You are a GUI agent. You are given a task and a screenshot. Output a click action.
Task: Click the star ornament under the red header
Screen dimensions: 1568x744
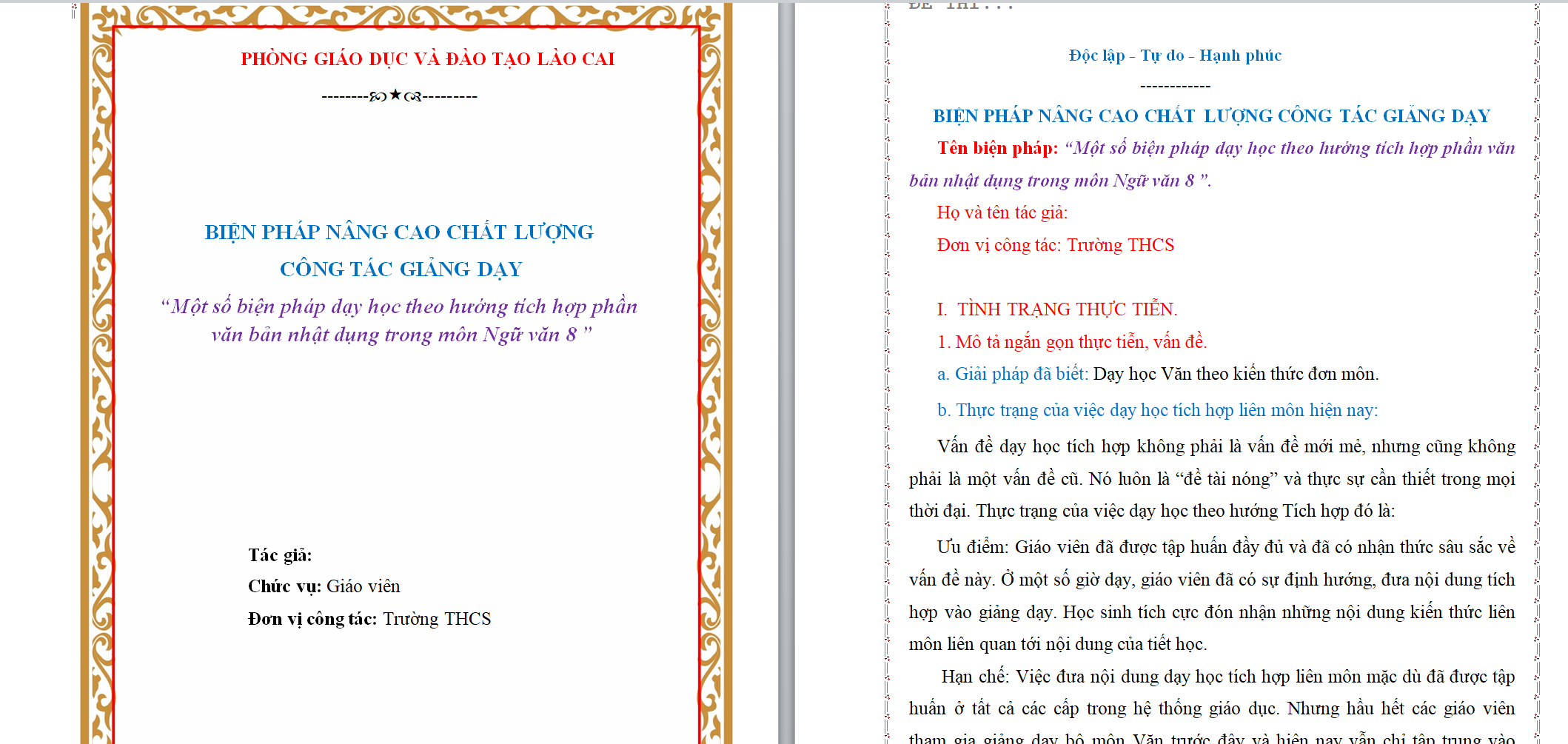point(395,95)
